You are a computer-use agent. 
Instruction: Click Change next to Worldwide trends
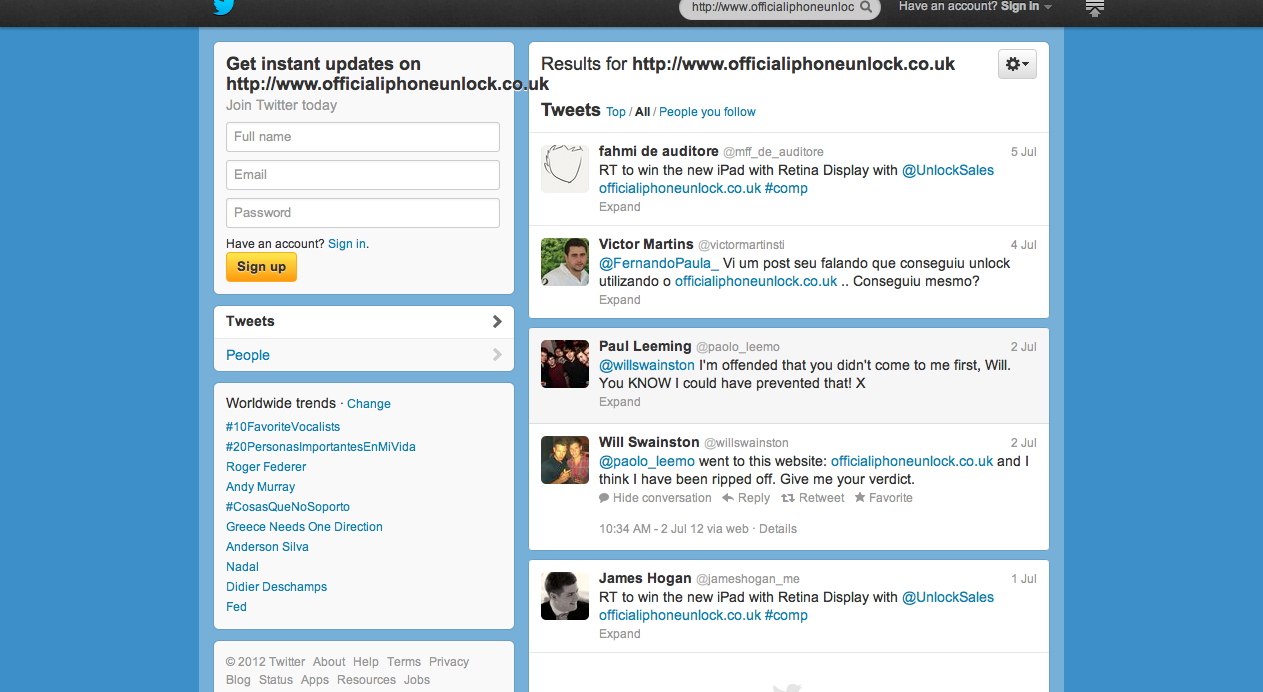tap(369, 404)
